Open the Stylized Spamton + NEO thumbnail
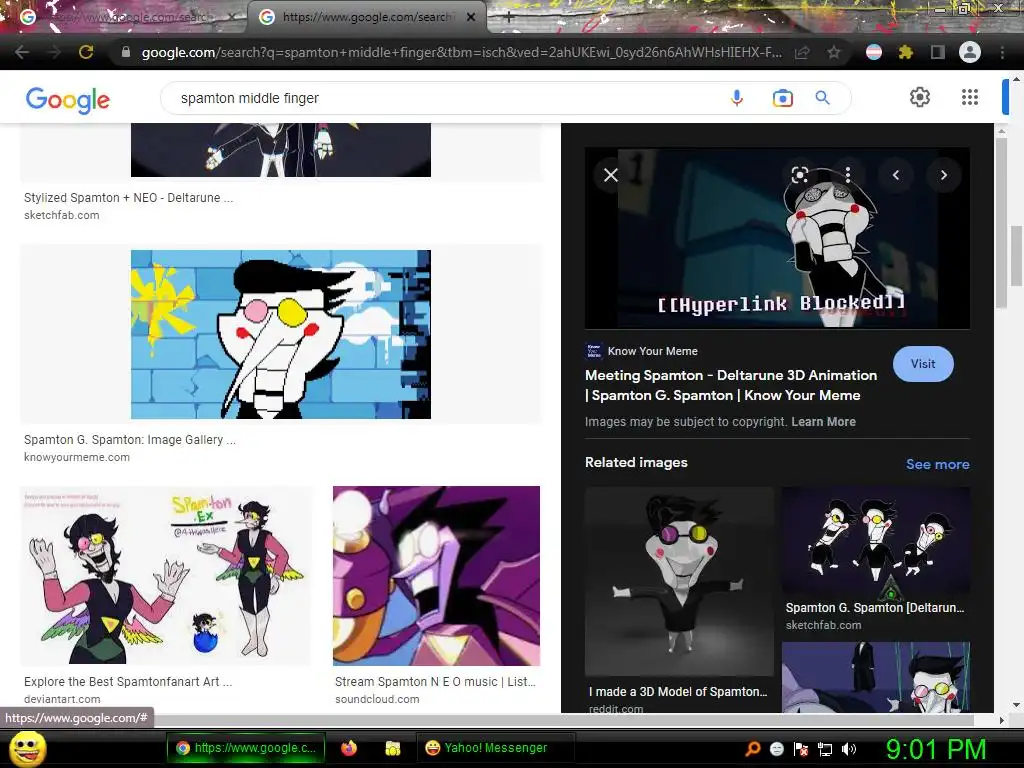Image resolution: width=1024 pixels, height=768 pixels. [281, 150]
